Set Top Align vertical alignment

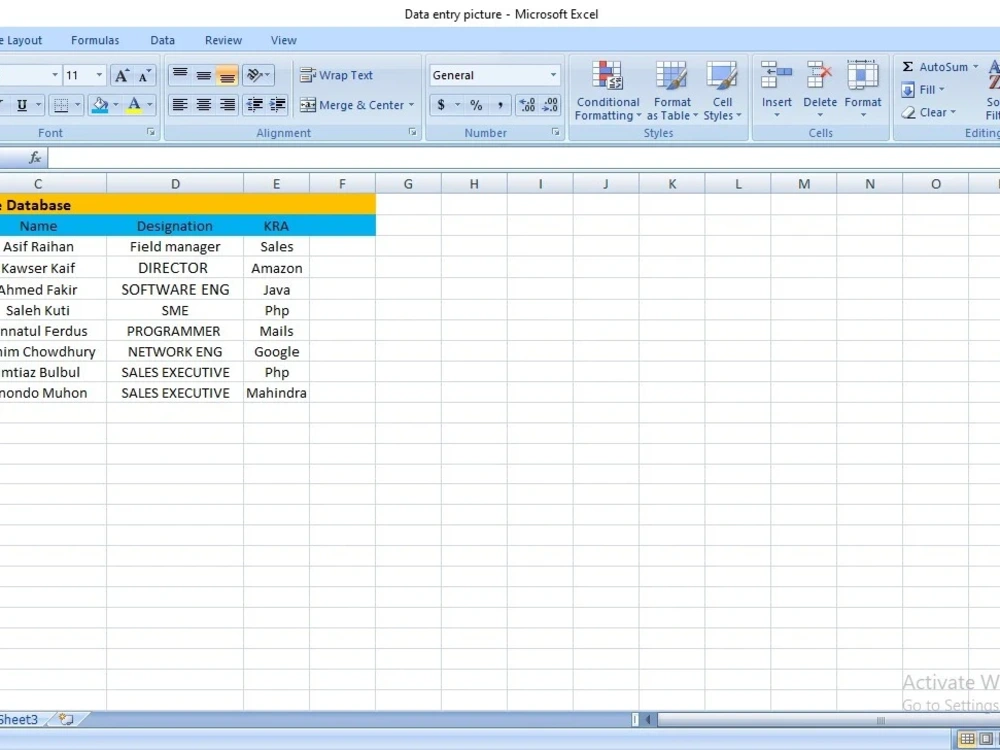[180, 75]
